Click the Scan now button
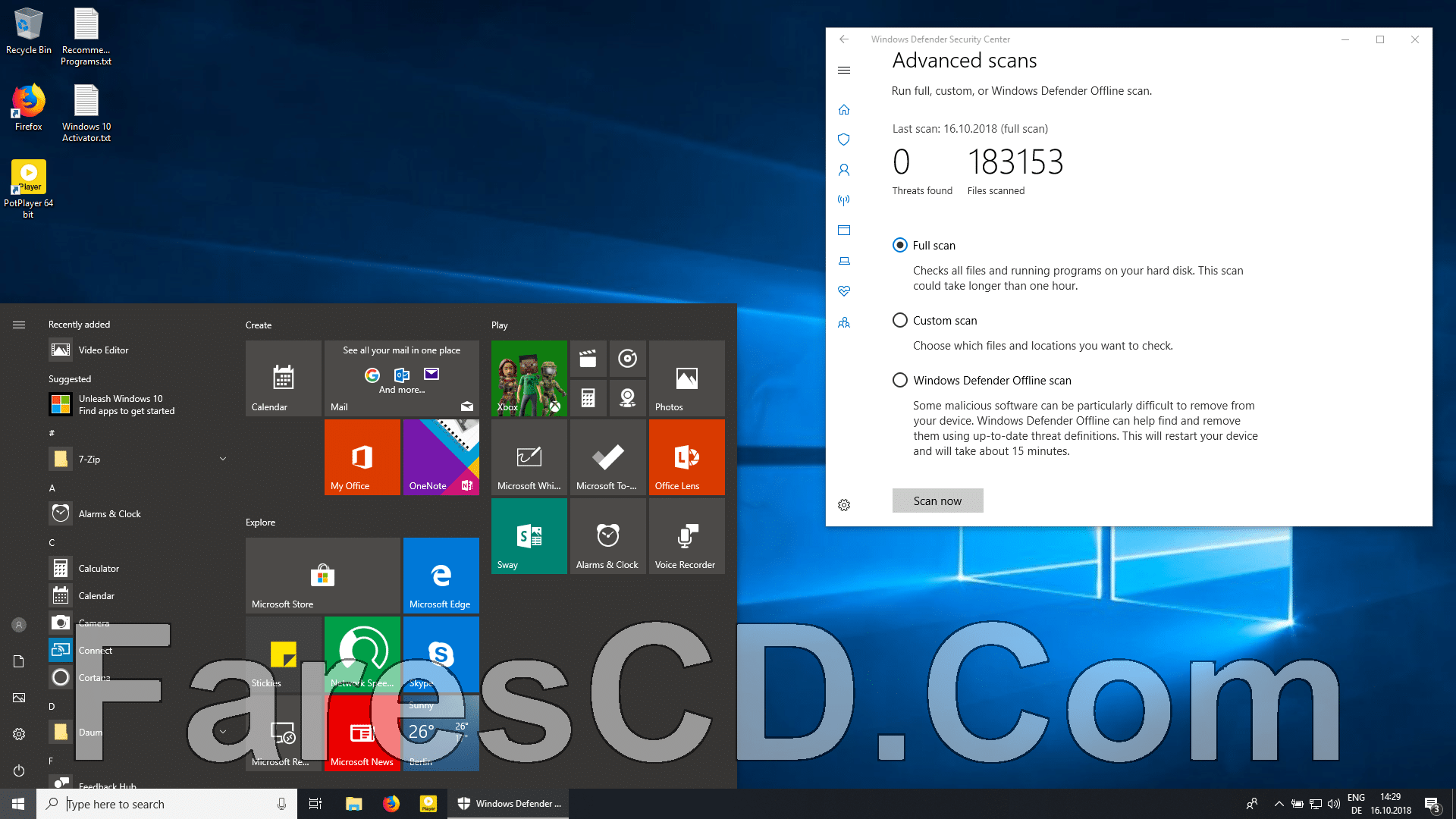The image size is (1456, 819). [937, 500]
